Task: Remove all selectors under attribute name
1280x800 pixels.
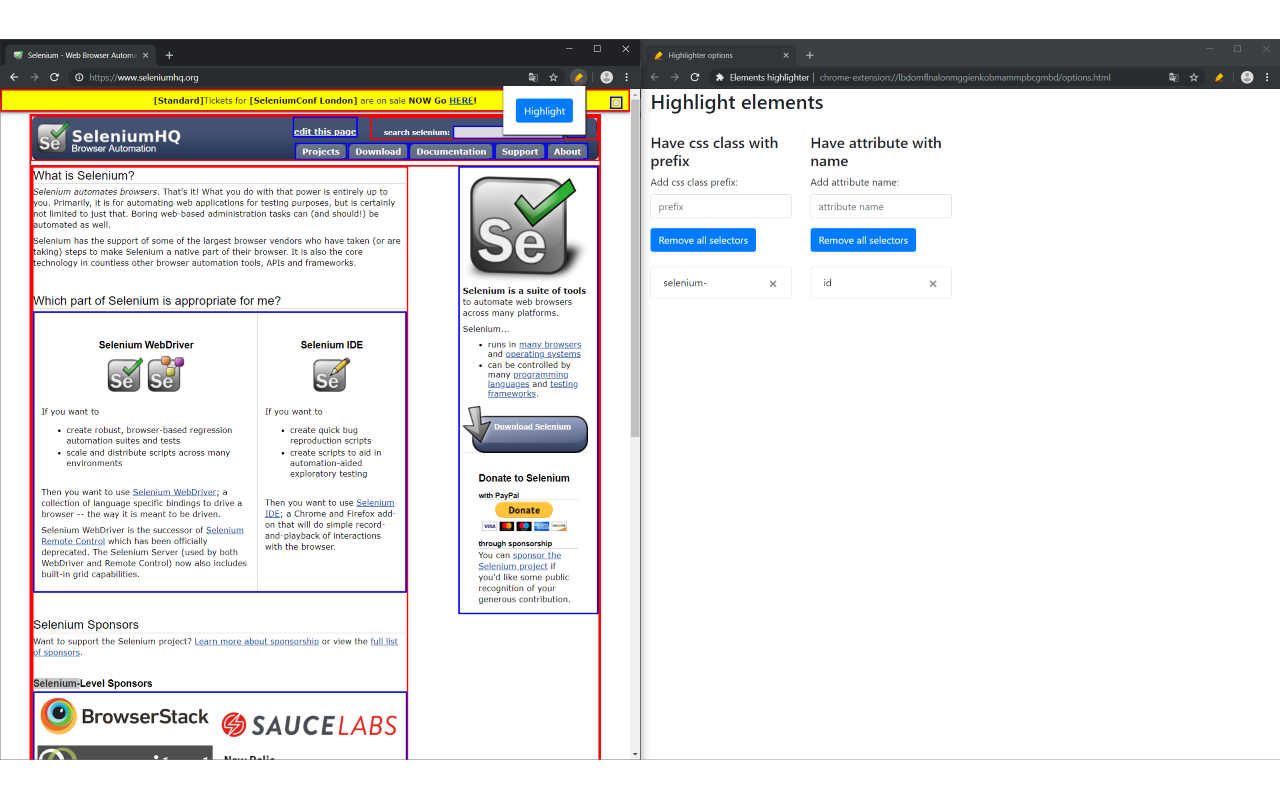Action: click(x=863, y=240)
